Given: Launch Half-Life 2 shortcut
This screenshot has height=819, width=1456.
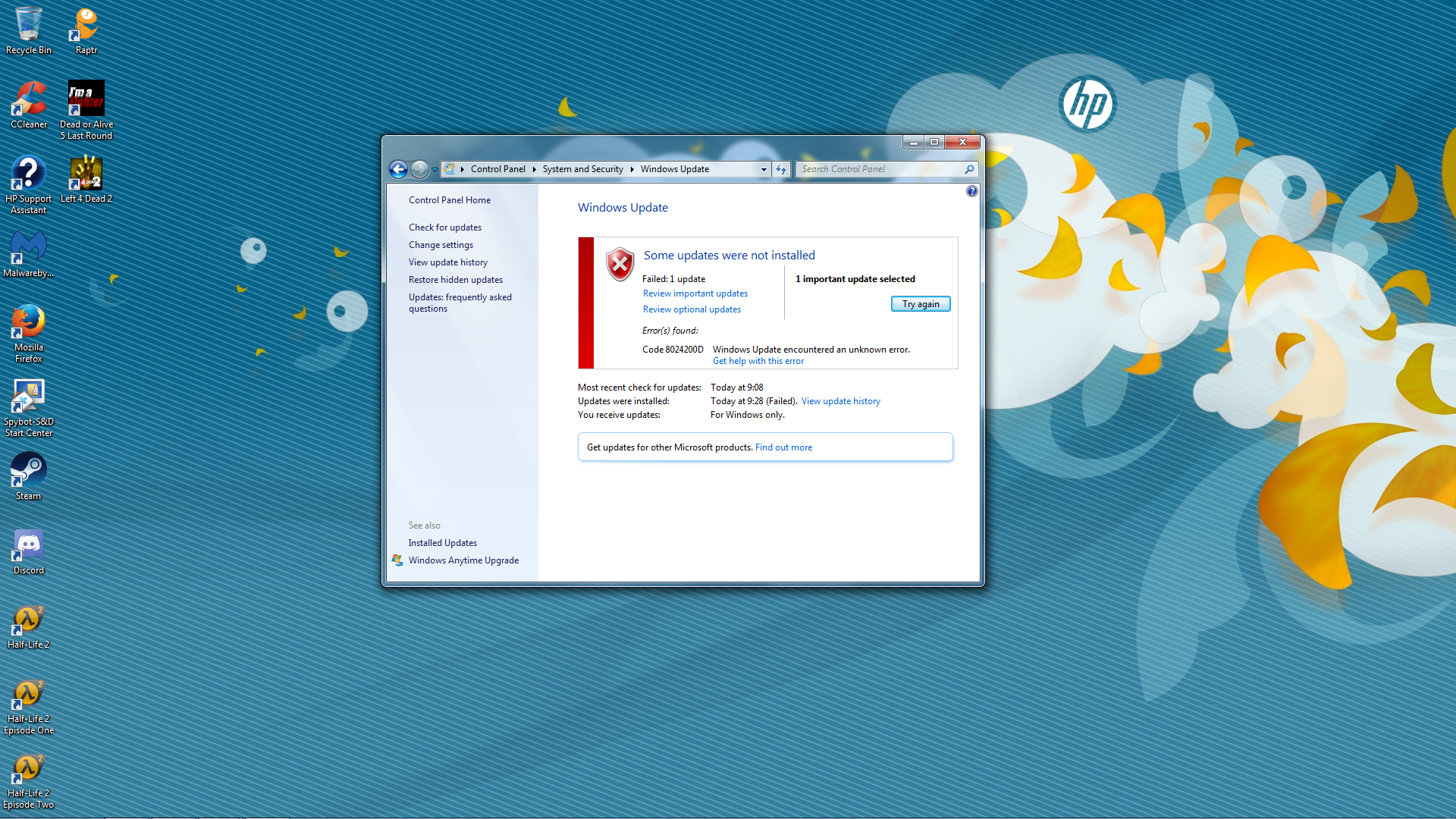Looking at the screenshot, I should [29, 625].
